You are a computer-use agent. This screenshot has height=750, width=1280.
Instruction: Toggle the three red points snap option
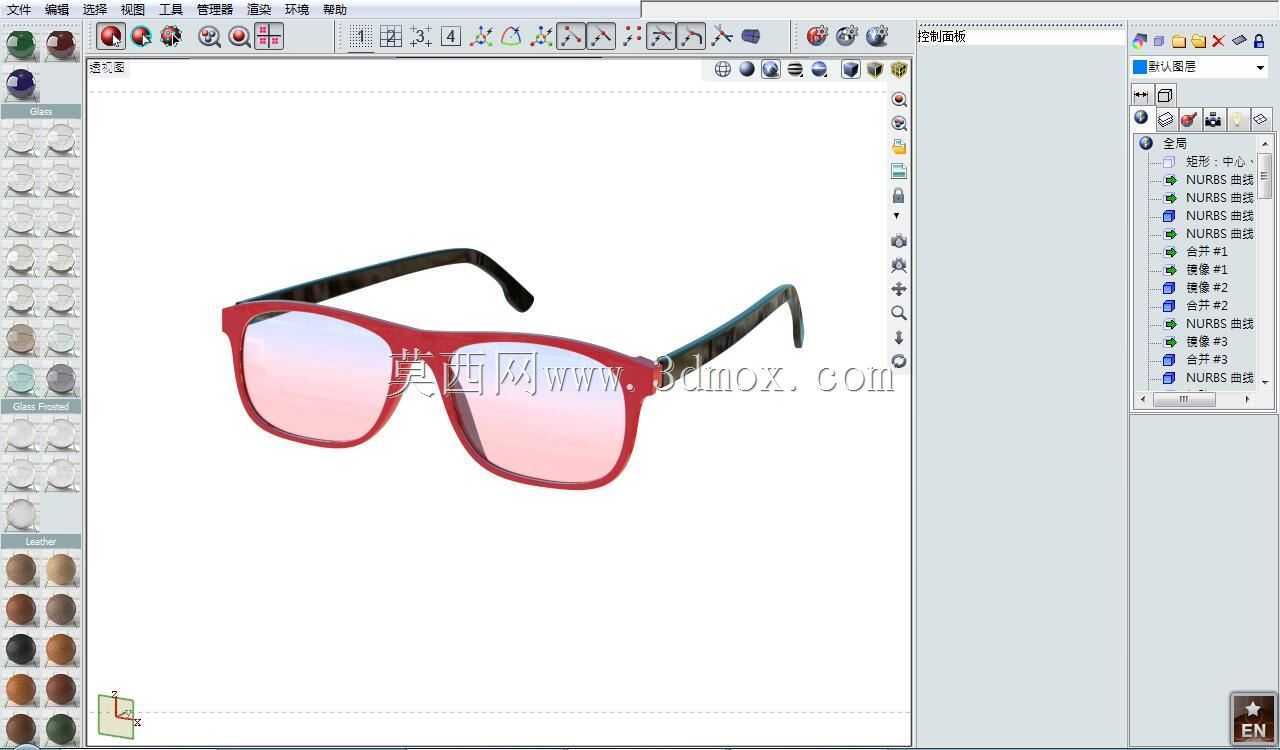[631, 37]
